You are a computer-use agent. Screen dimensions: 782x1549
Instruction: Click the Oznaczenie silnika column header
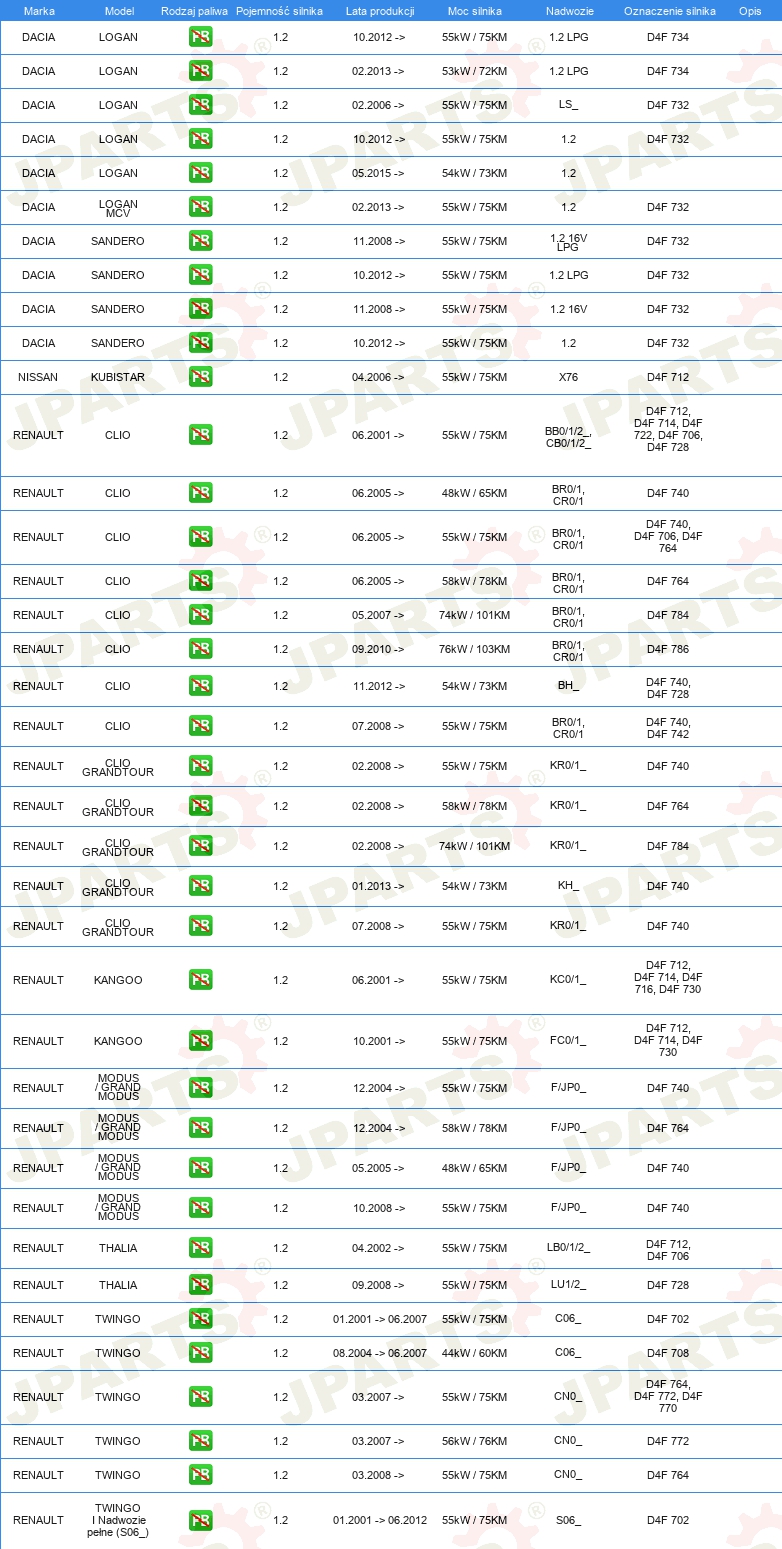[x=670, y=10]
